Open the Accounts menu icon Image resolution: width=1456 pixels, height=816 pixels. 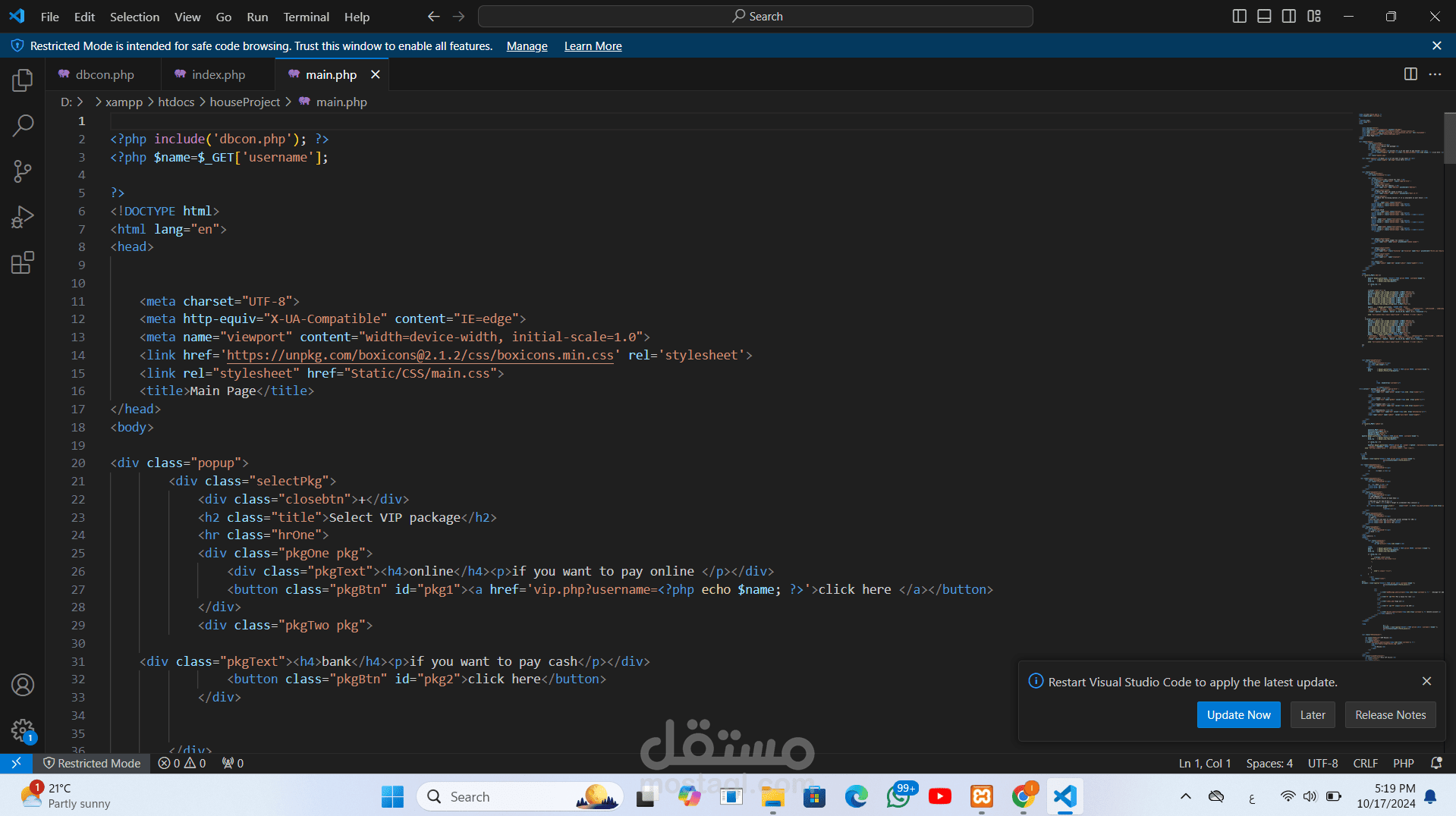(x=23, y=685)
